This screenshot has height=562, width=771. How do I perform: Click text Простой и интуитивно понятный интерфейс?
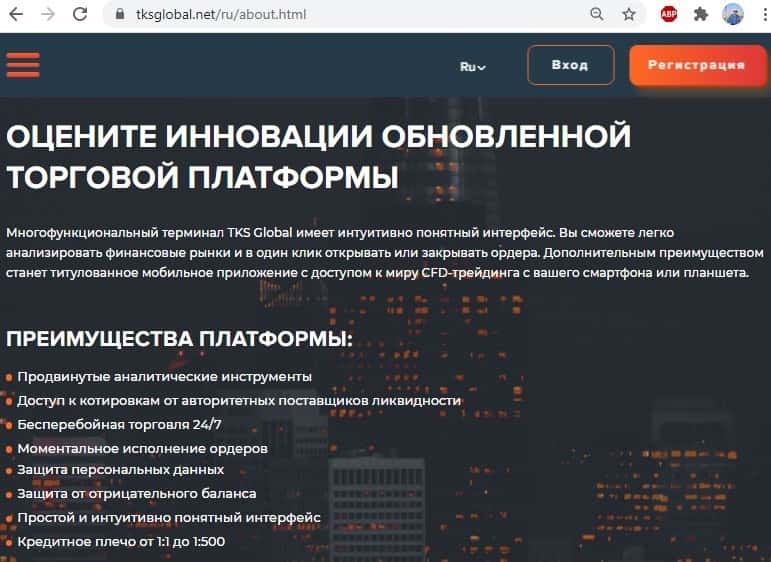tap(169, 517)
